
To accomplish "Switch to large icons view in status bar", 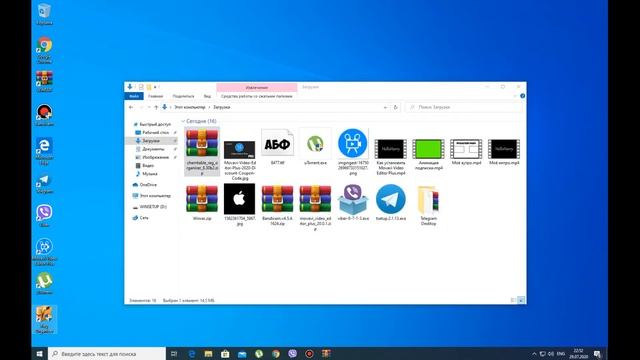I will pos(521,300).
